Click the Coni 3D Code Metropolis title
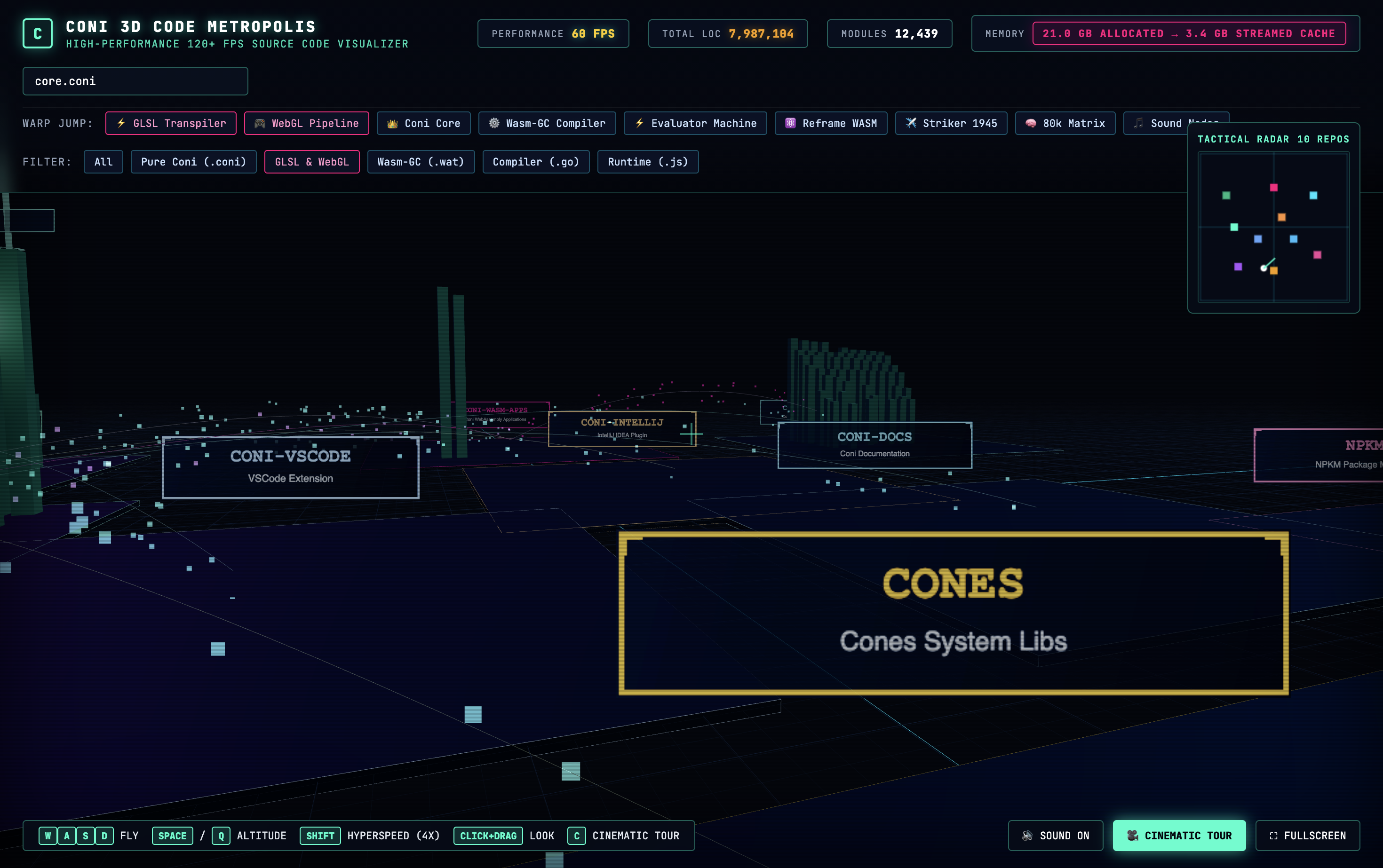1383x868 pixels. click(191, 26)
